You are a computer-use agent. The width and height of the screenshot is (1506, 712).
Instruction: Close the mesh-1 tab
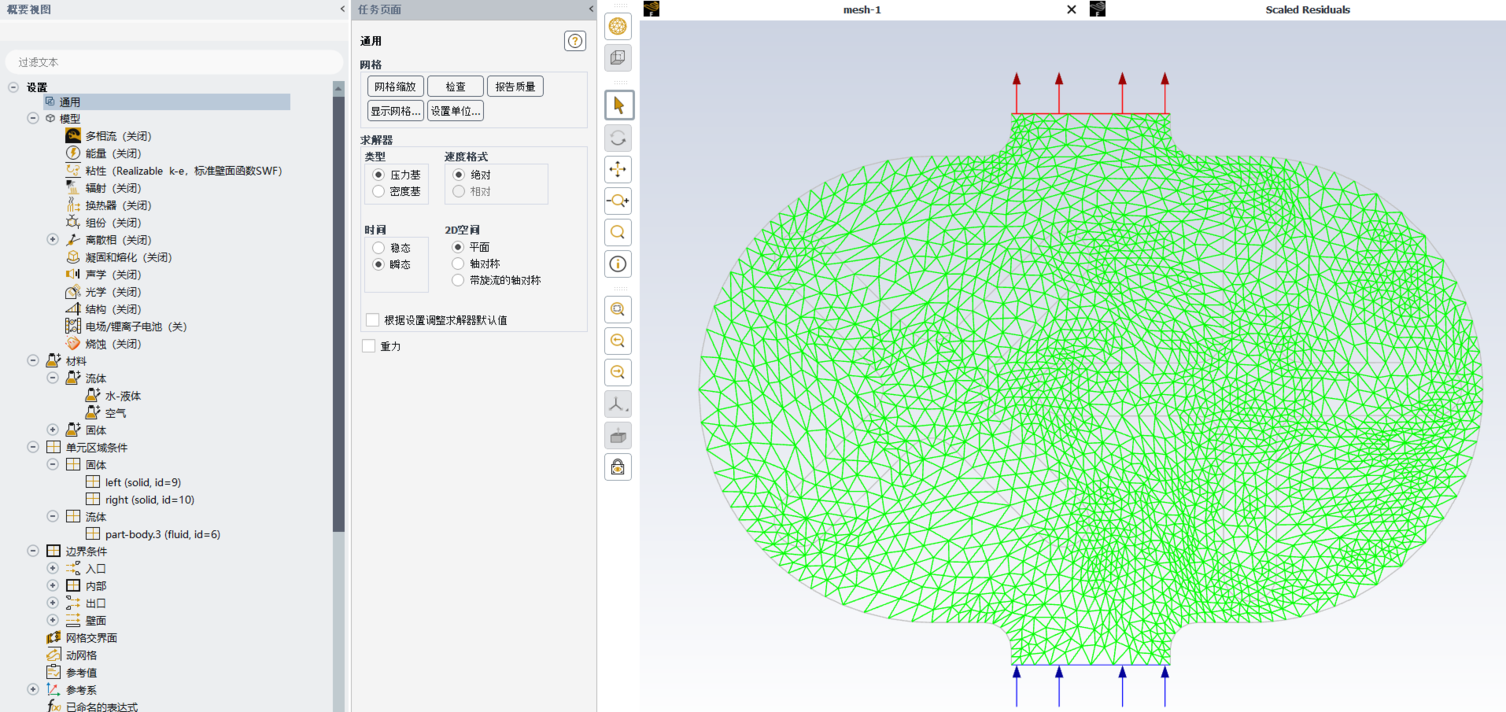pyautogui.click(x=1071, y=10)
